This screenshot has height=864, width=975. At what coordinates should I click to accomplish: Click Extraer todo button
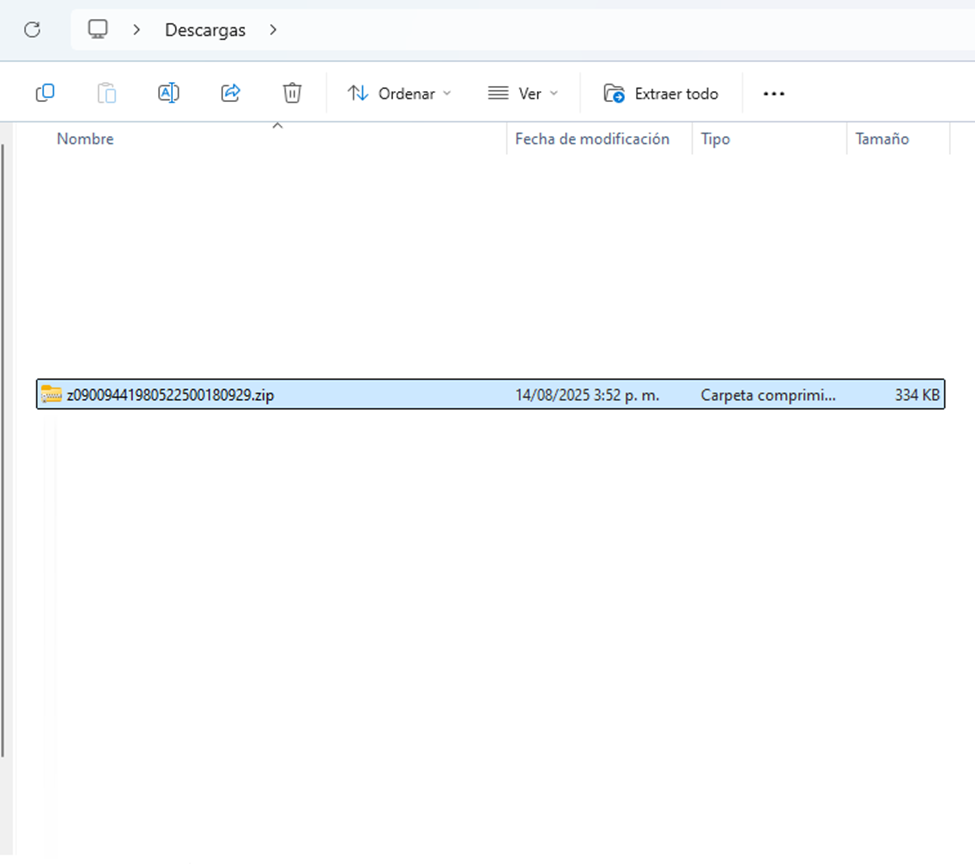pyautogui.click(x=661, y=93)
